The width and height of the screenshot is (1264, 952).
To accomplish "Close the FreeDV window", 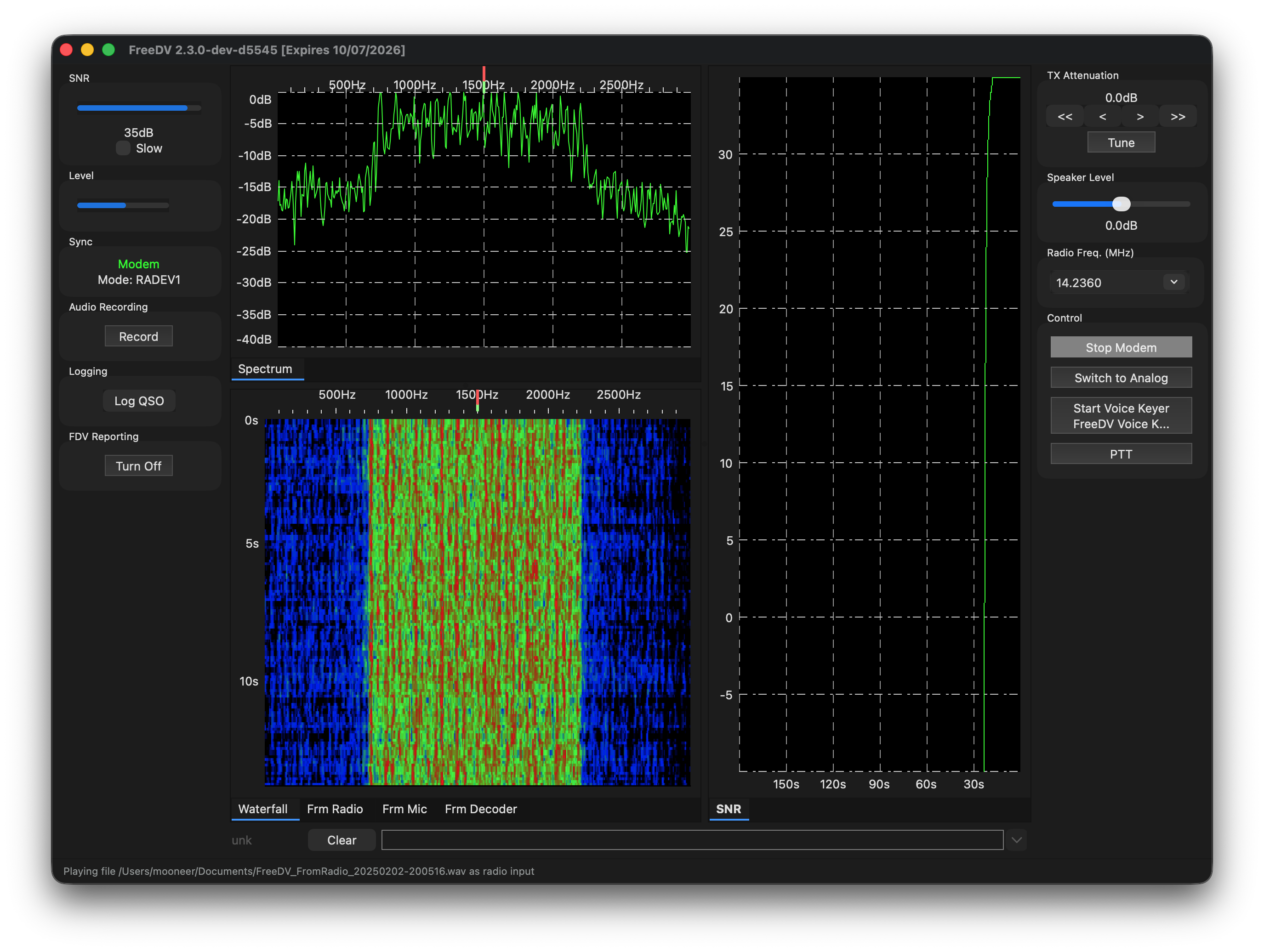I will tap(66, 50).
